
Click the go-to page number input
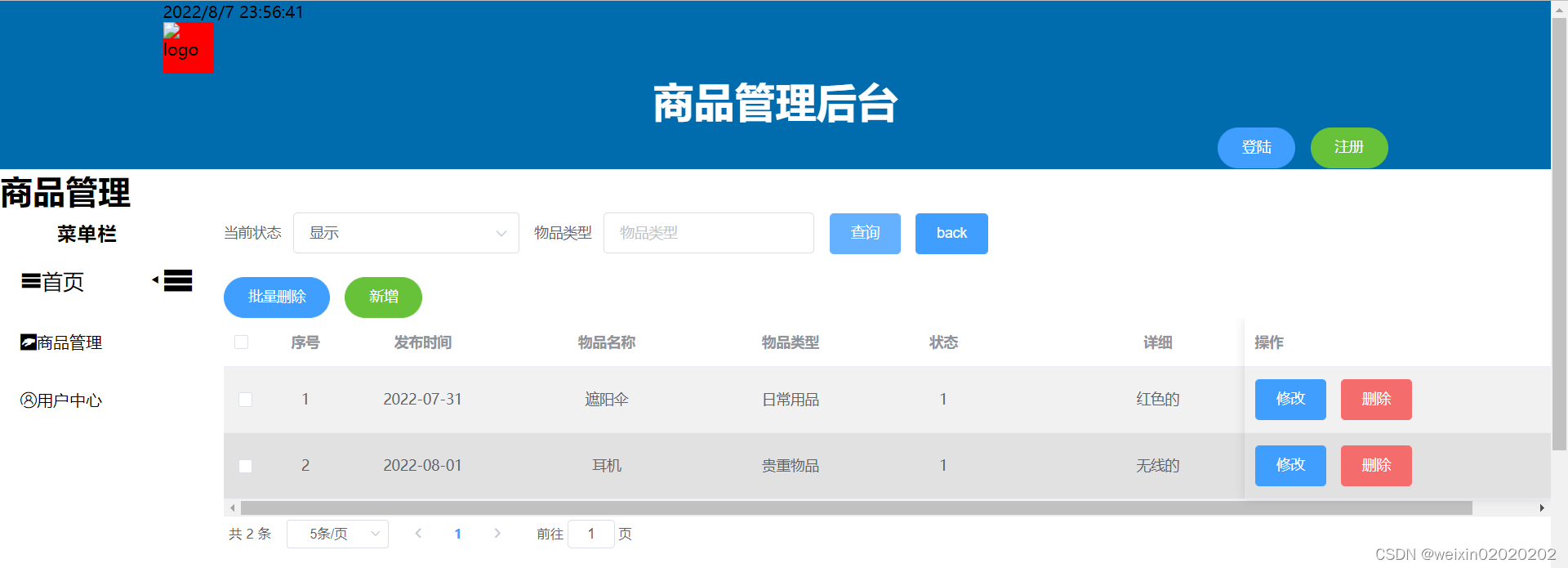pyautogui.click(x=591, y=534)
